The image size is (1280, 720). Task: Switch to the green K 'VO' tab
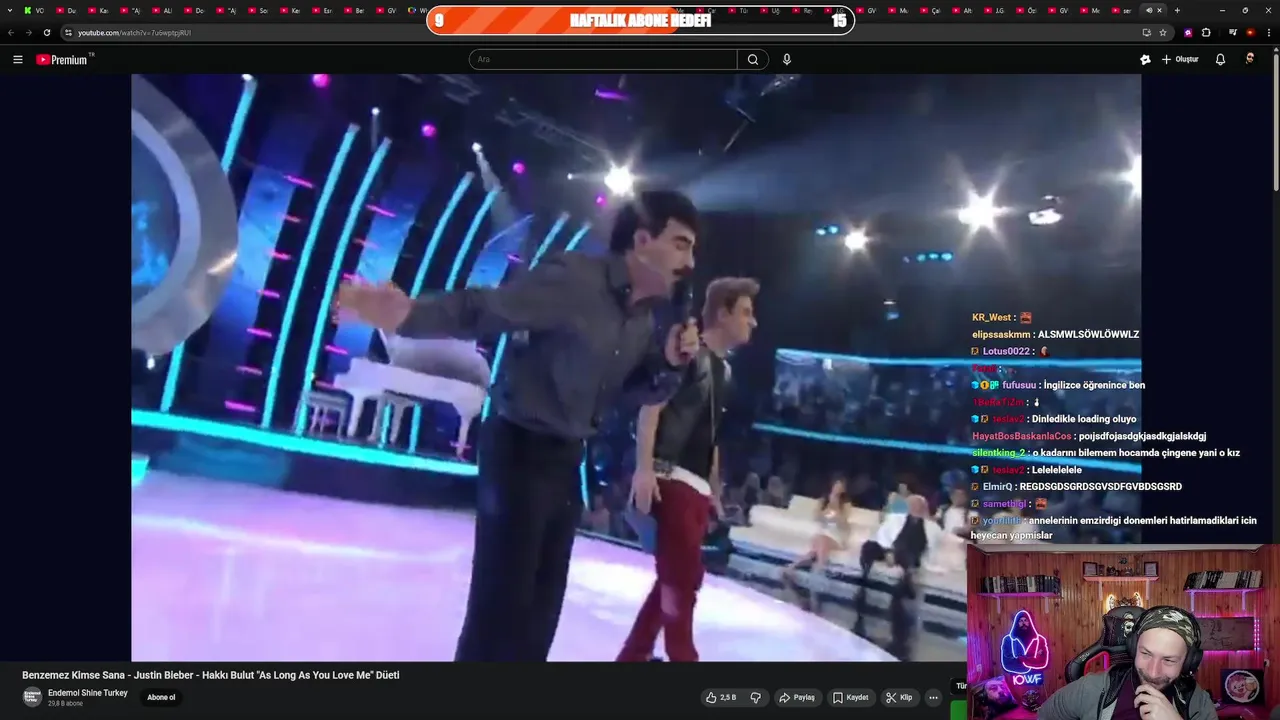point(35,10)
